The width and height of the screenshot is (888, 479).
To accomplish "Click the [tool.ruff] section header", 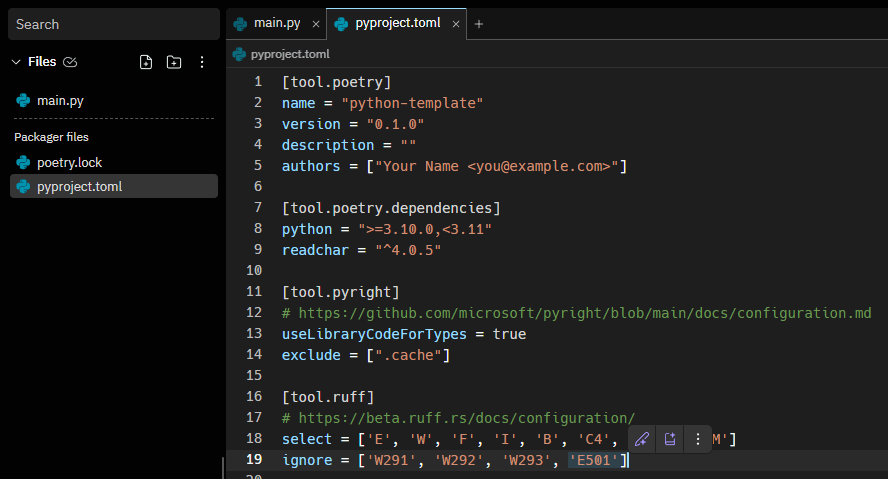I will [328, 397].
